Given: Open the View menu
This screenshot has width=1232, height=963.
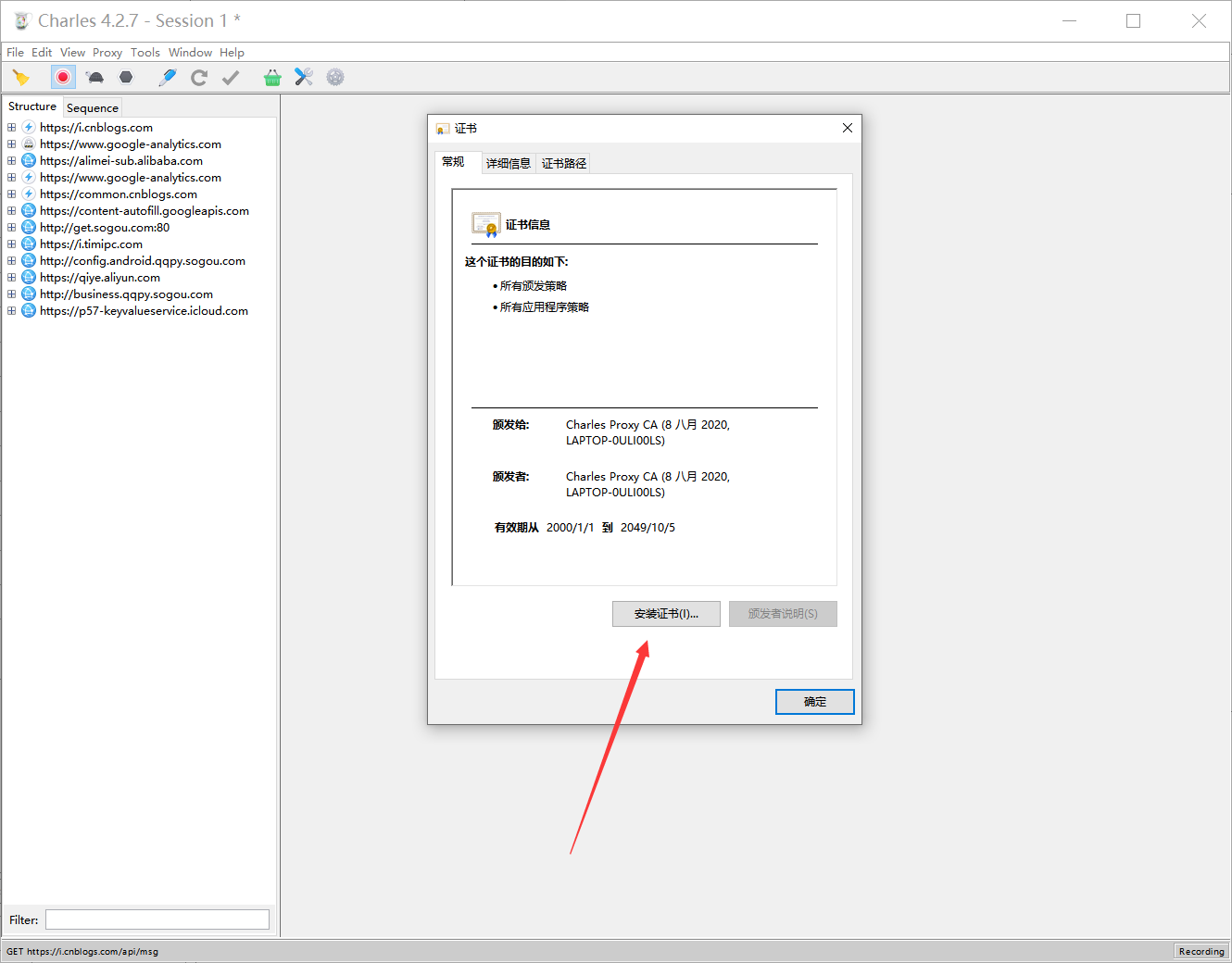Looking at the screenshot, I should [72, 53].
